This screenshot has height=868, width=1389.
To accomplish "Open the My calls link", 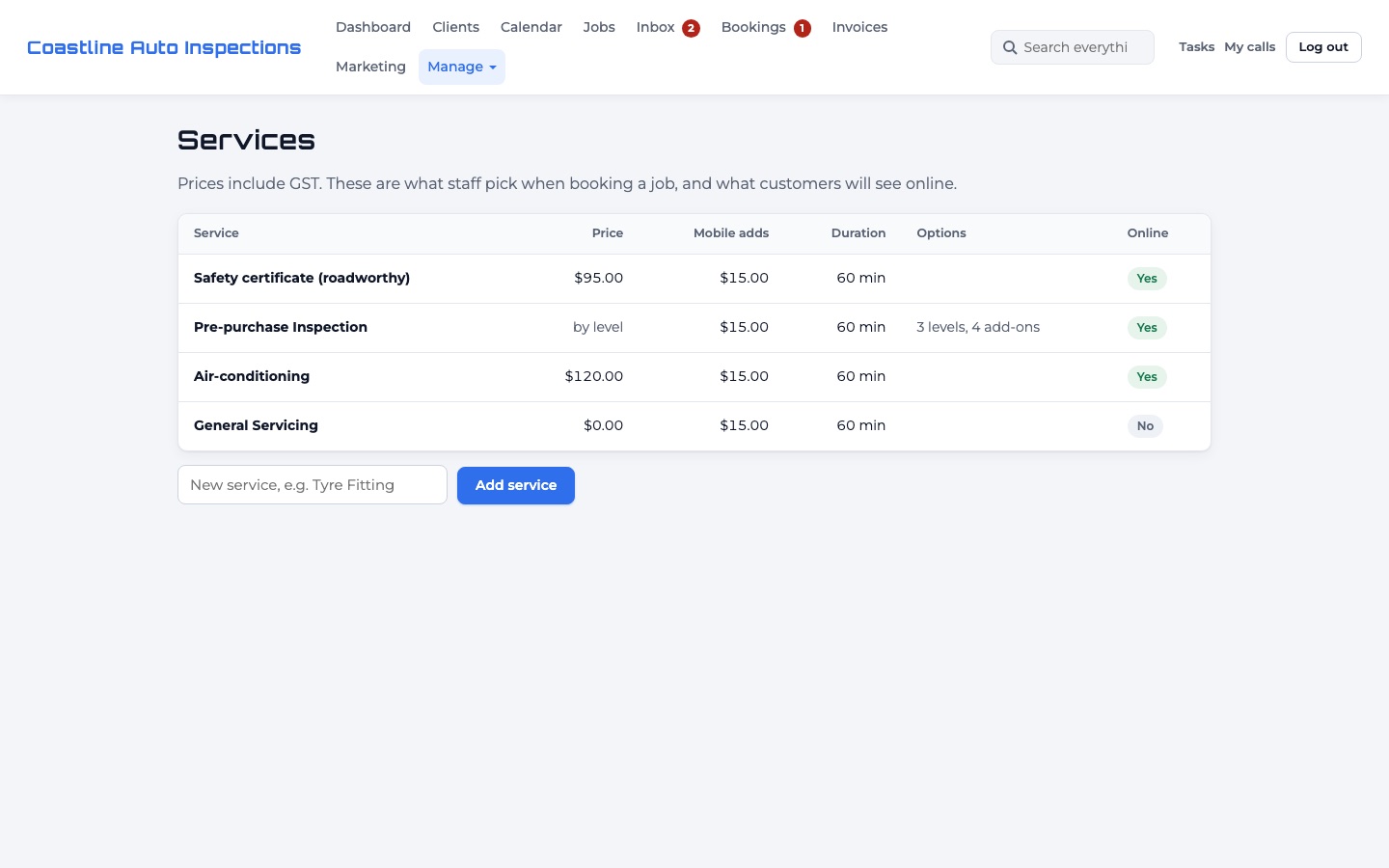I will 1250,46.
